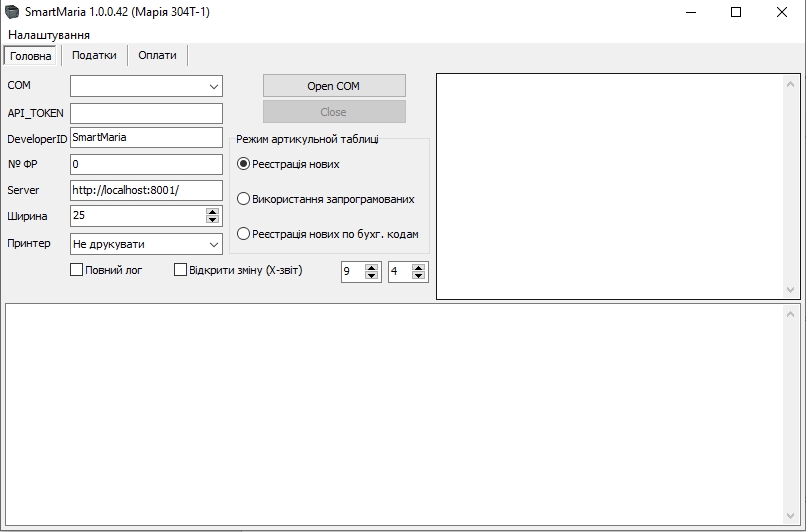Select the Реестрація нових radio option
The height and width of the screenshot is (532, 806).
[243, 164]
